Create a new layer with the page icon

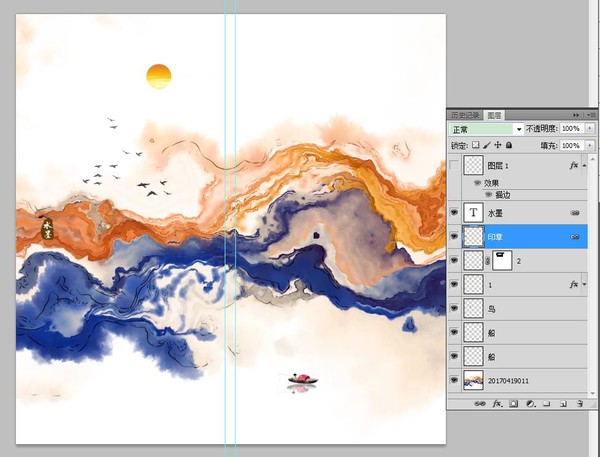(x=563, y=404)
